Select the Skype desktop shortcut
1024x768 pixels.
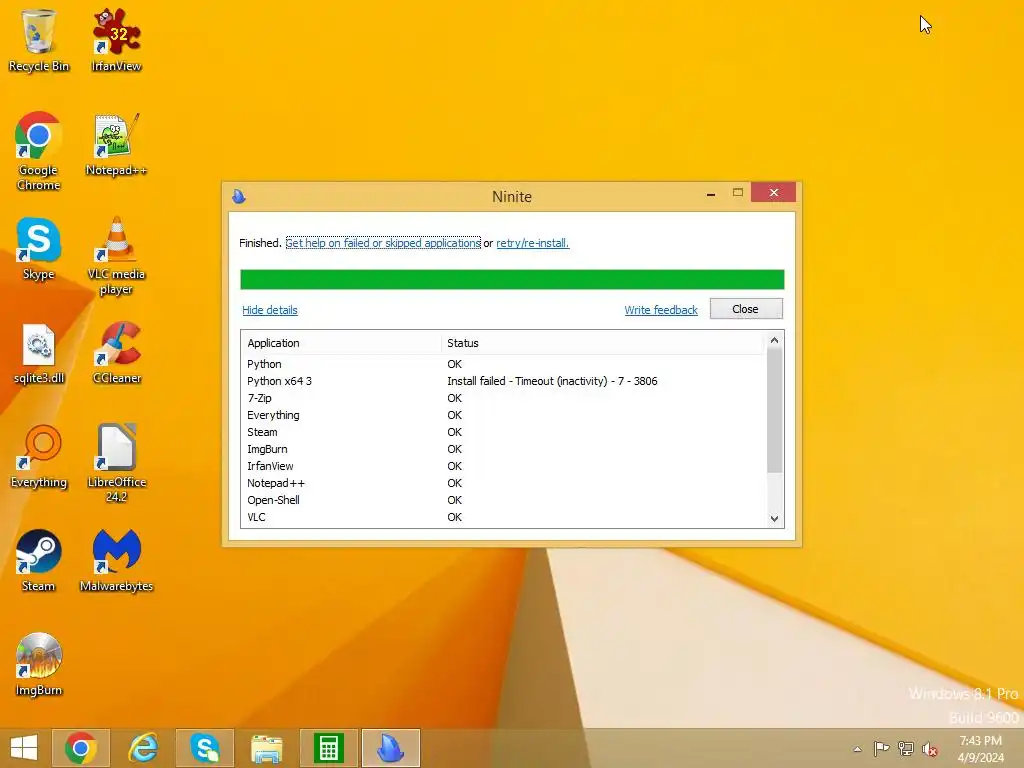(39, 249)
